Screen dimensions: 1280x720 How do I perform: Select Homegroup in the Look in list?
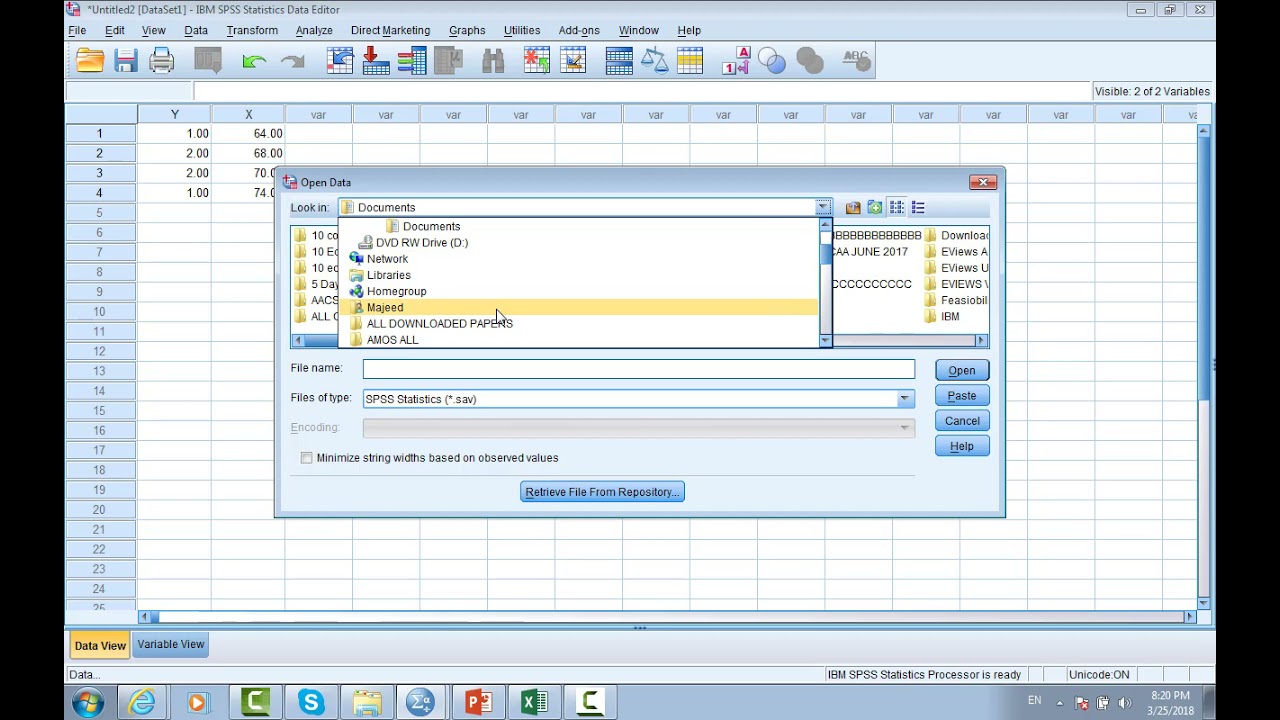578,292
